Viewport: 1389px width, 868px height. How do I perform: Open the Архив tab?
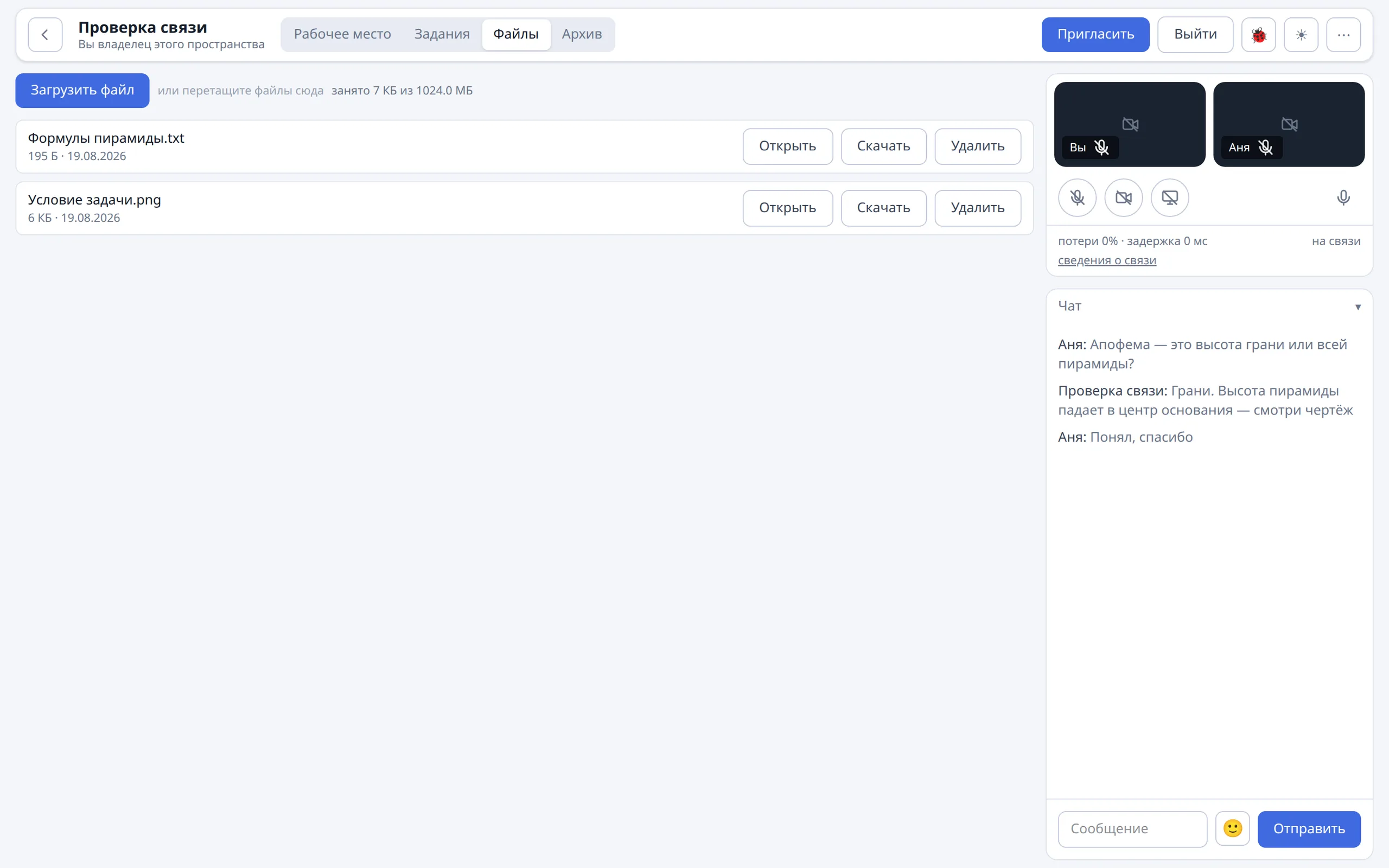tap(582, 34)
